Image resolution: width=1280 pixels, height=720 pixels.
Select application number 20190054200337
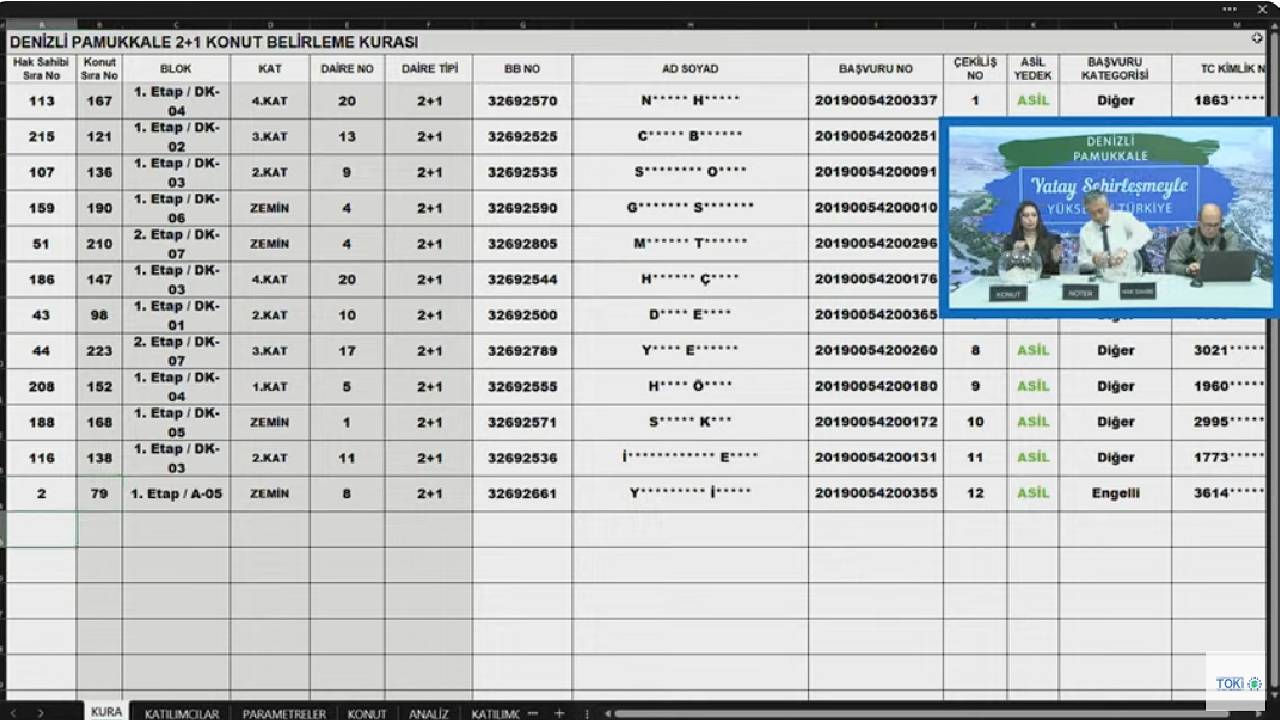pyautogui.click(x=876, y=101)
